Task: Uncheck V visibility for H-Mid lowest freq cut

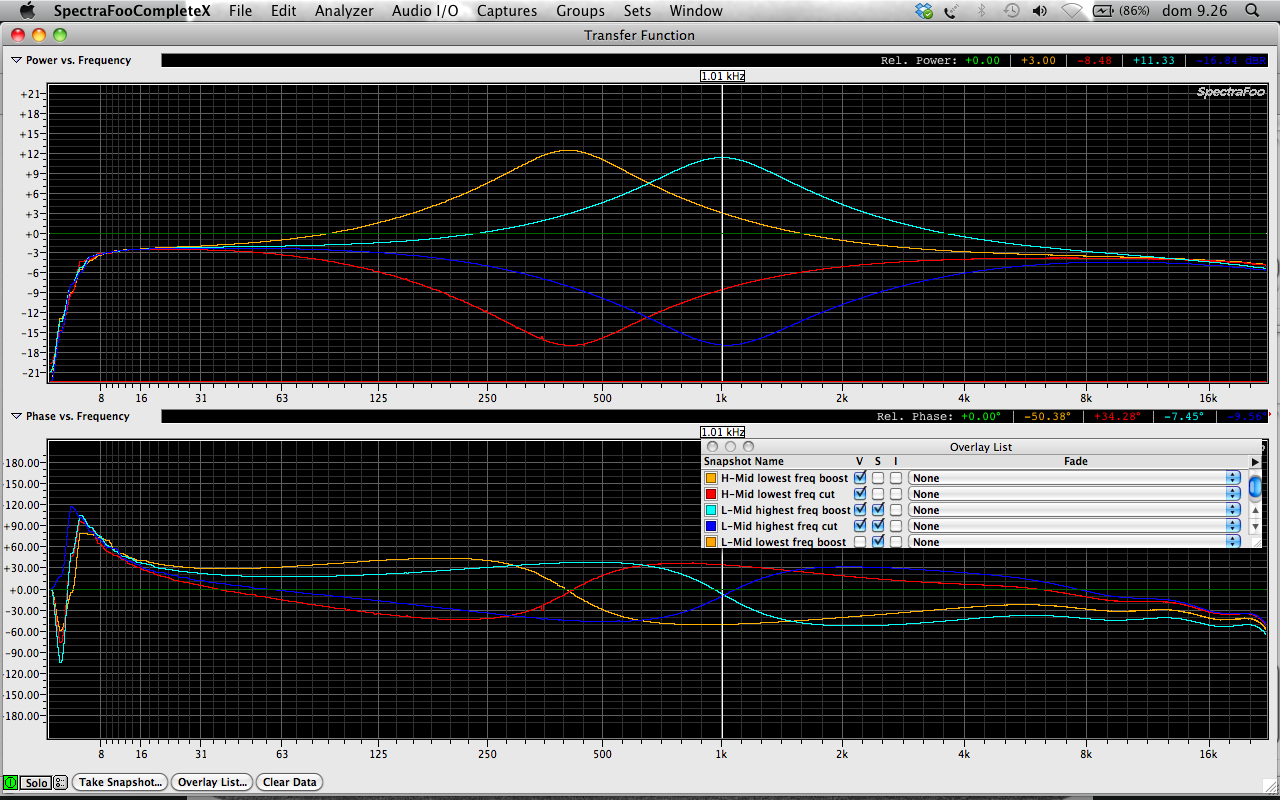Action: [x=860, y=494]
